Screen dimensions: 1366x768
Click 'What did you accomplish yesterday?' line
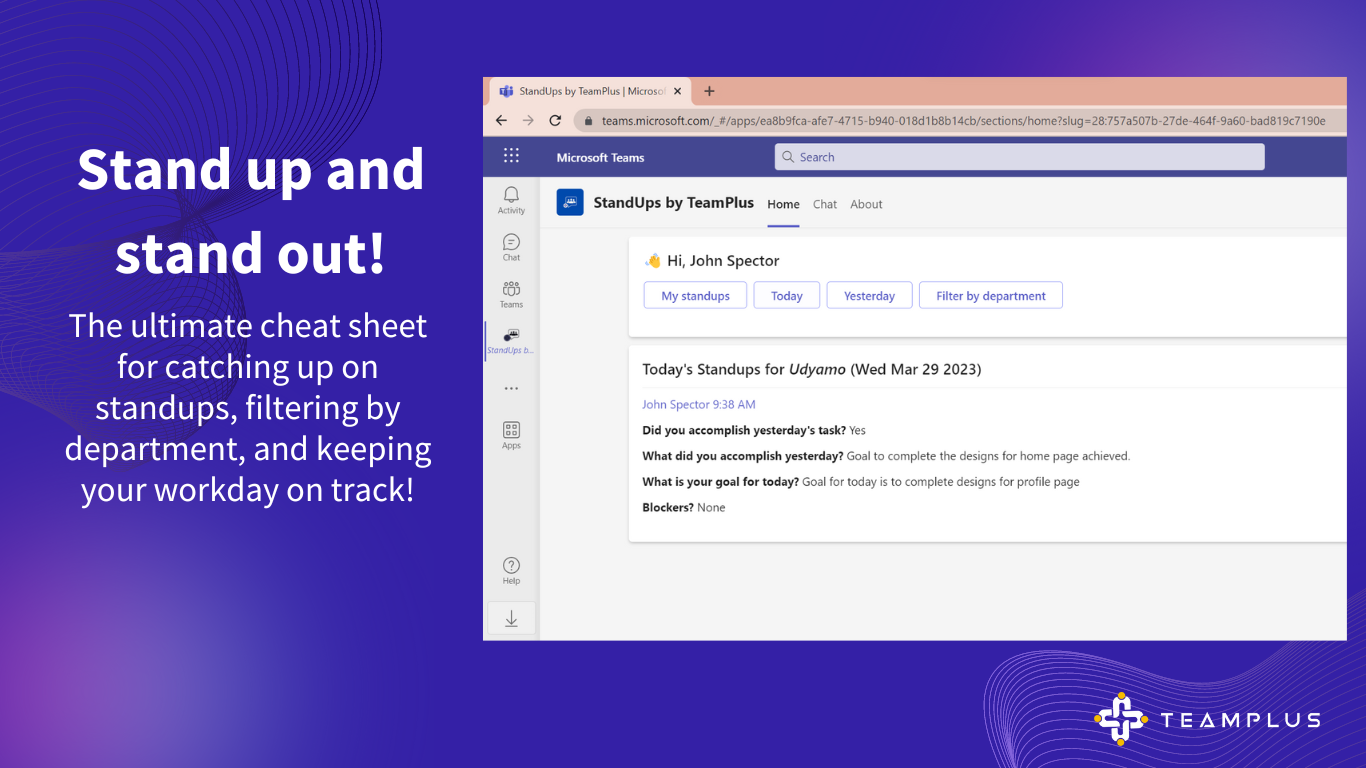click(886, 456)
